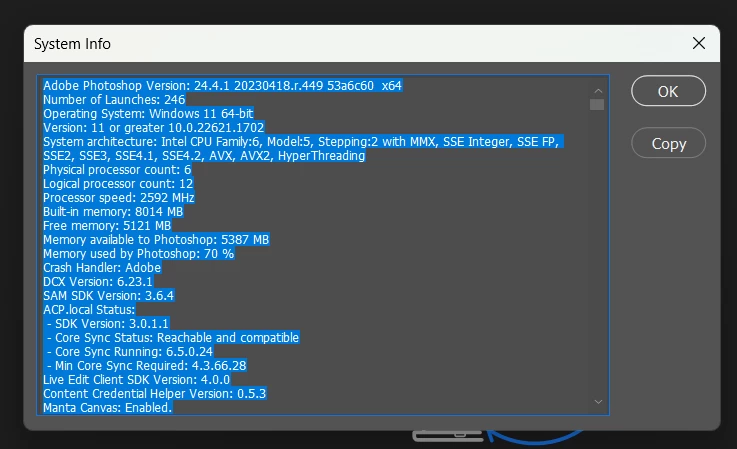Click Memory used by Photoshop: 70 %
Viewport: 737px width, 449px height.
point(139,254)
